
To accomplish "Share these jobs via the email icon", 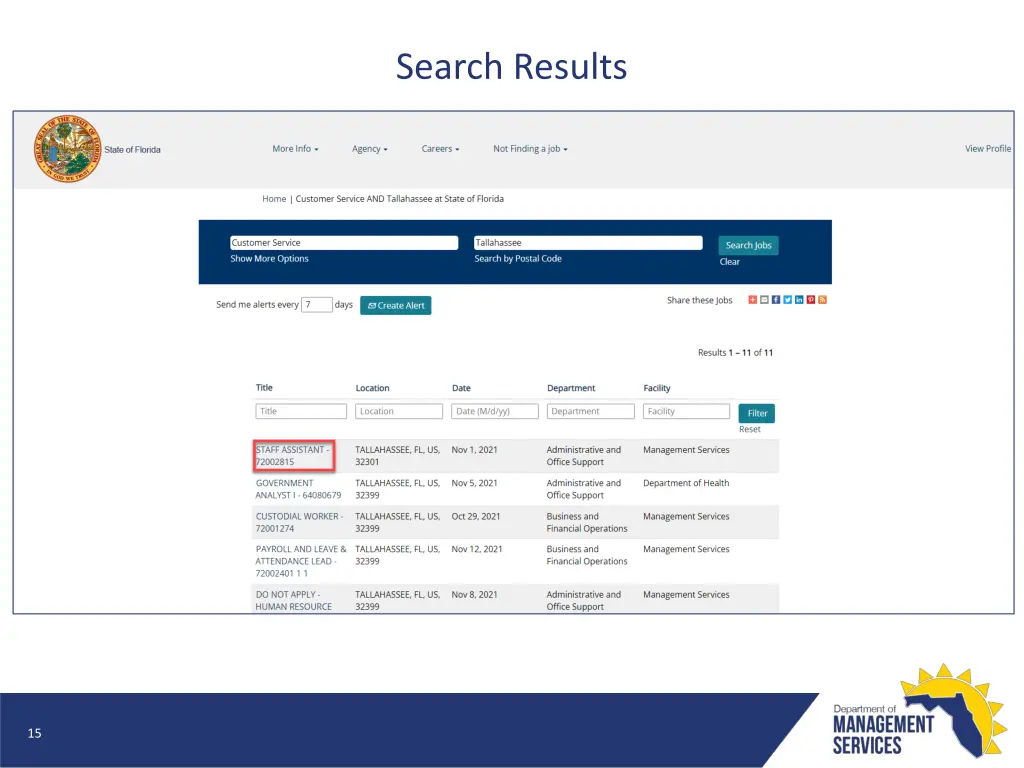I will coord(764,300).
